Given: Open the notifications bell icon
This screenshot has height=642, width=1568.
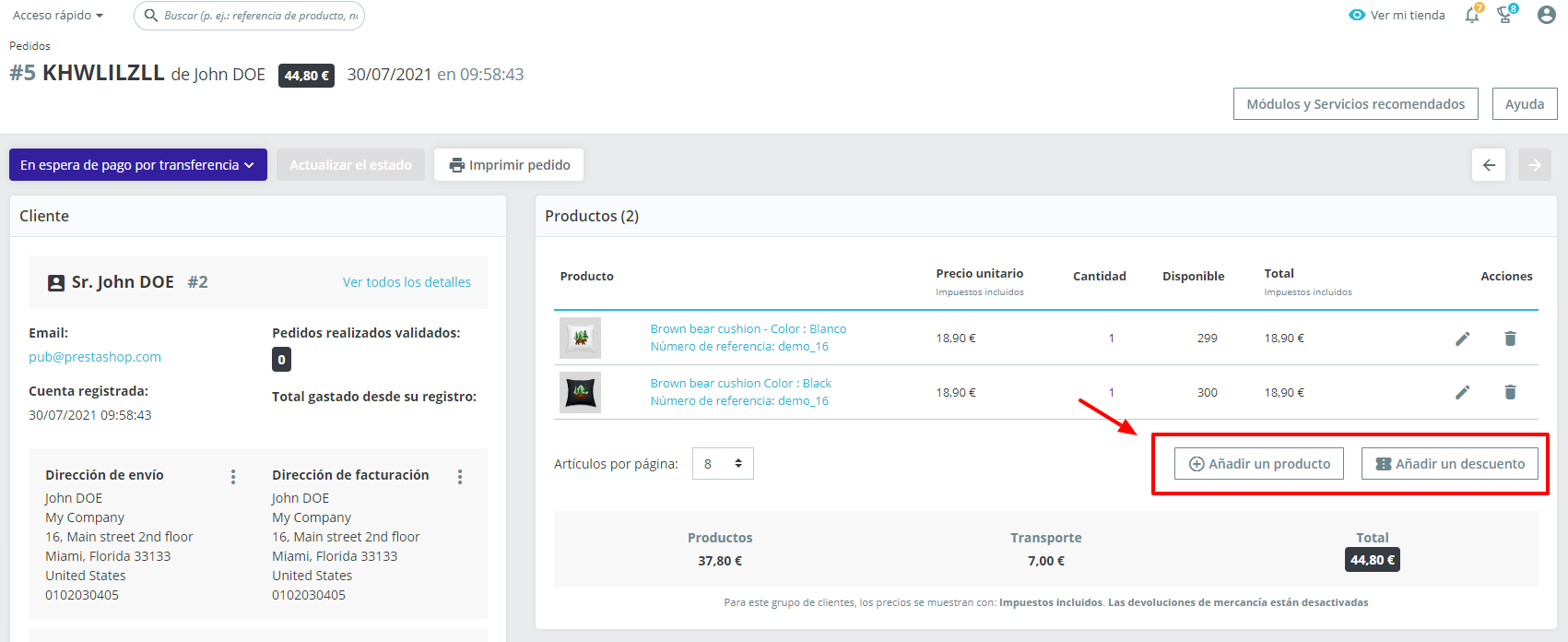Looking at the screenshot, I should click(1472, 15).
